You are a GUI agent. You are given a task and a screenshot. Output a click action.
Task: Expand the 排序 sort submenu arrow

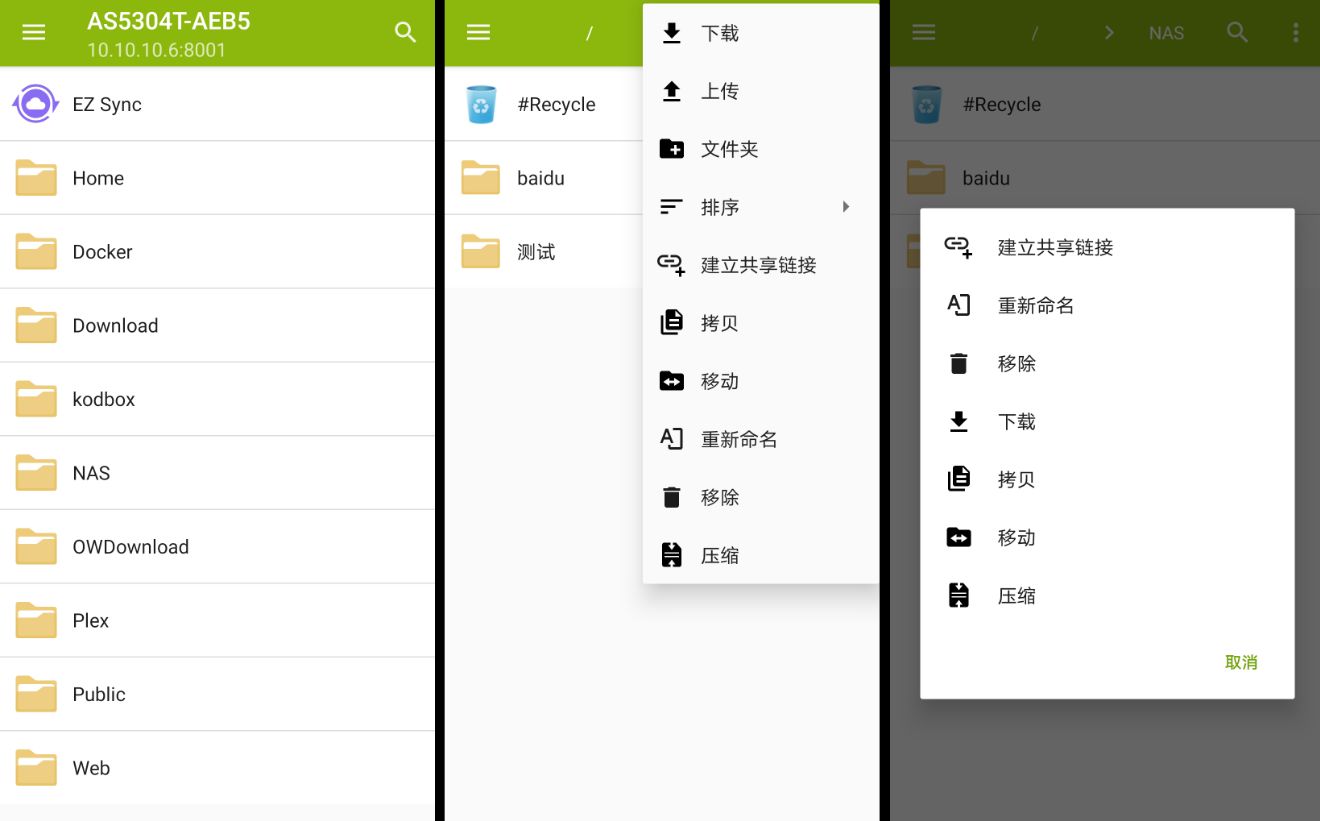[x=846, y=207]
